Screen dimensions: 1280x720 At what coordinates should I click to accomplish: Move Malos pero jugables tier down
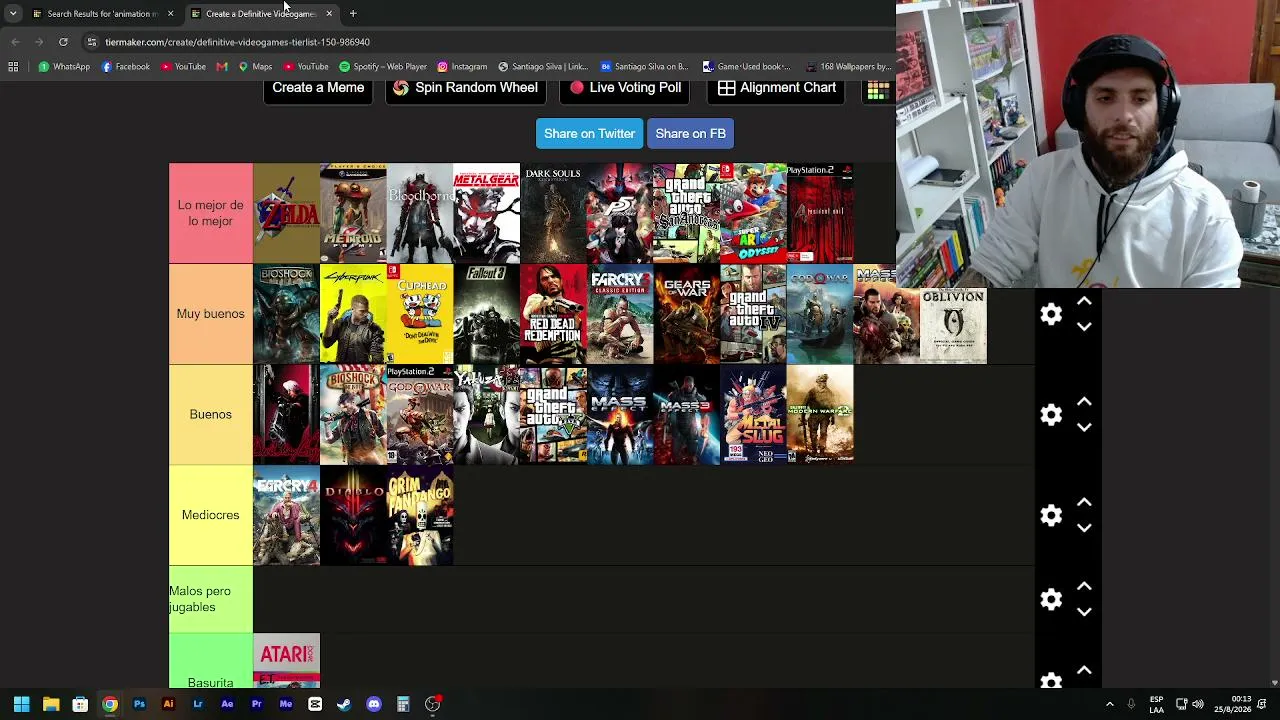click(x=1084, y=612)
